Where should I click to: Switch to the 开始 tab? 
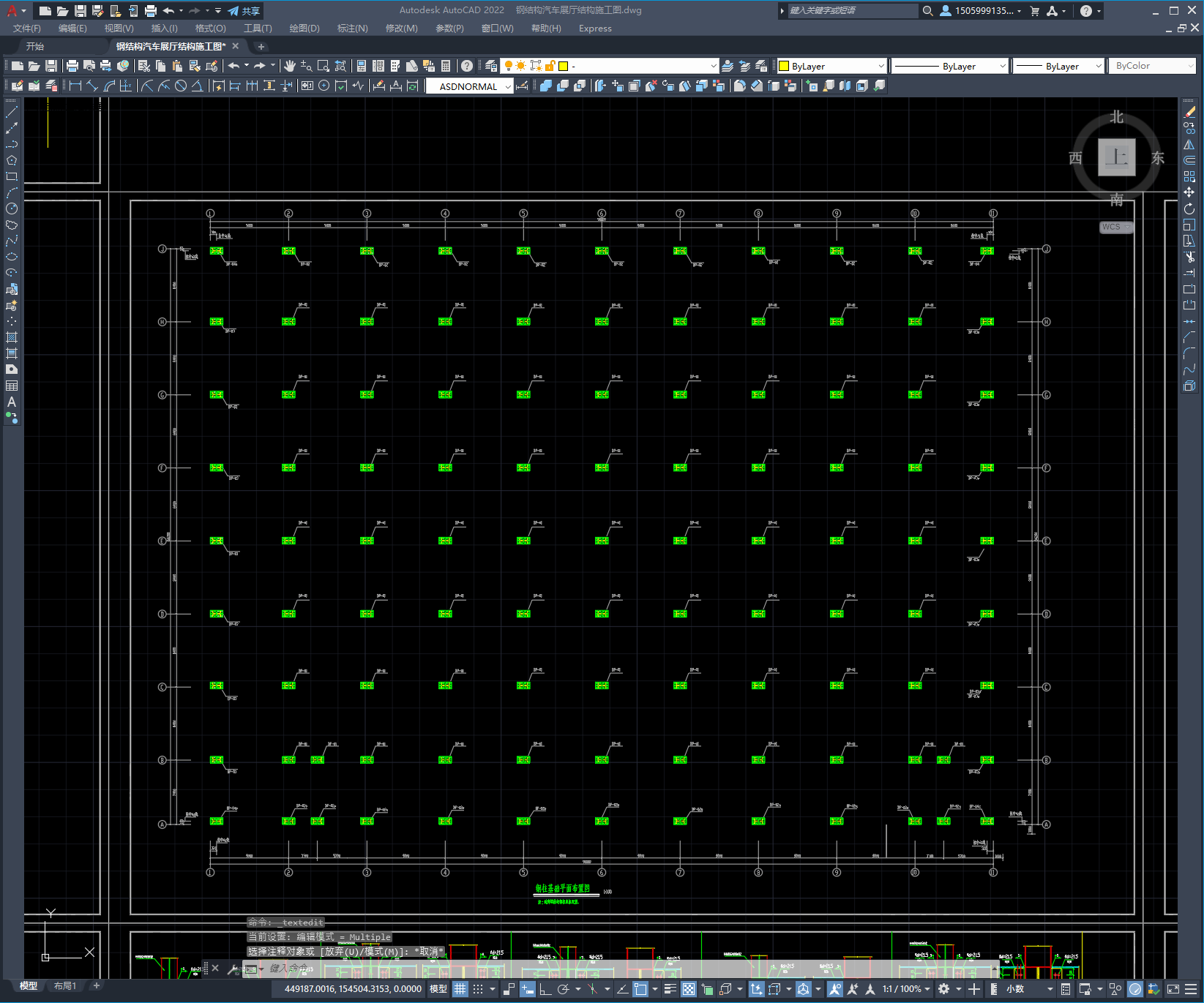(x=35, y=46)
